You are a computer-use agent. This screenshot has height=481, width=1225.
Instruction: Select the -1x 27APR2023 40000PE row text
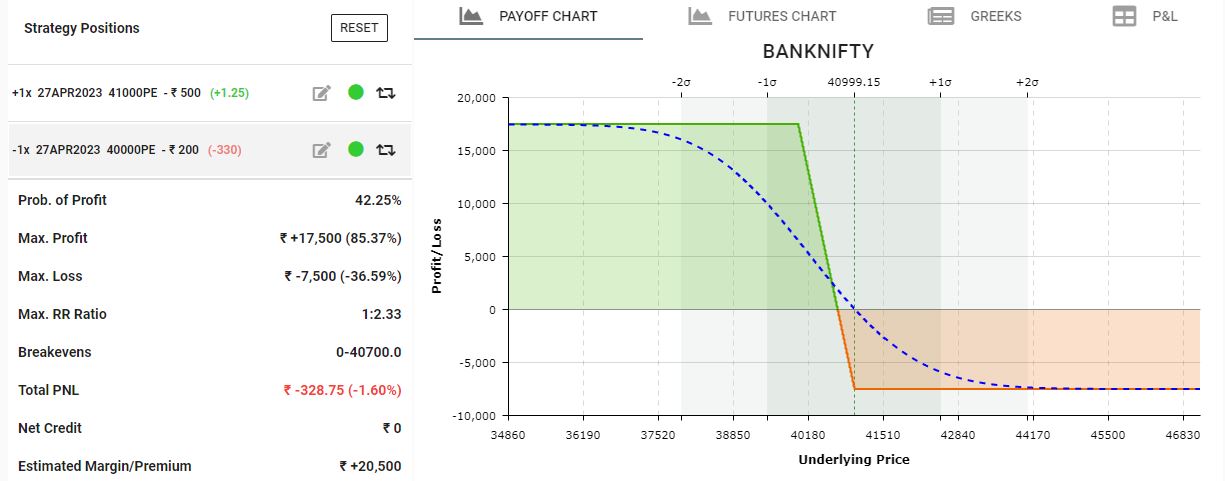click(105, 150)
